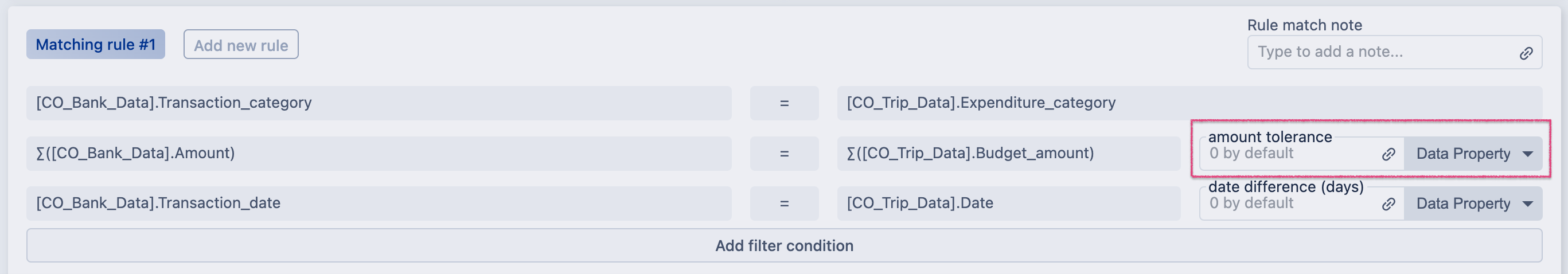The image size is (1568, 274).
Task: Click the link icon in date difference field
Action: pos(1388,204)
